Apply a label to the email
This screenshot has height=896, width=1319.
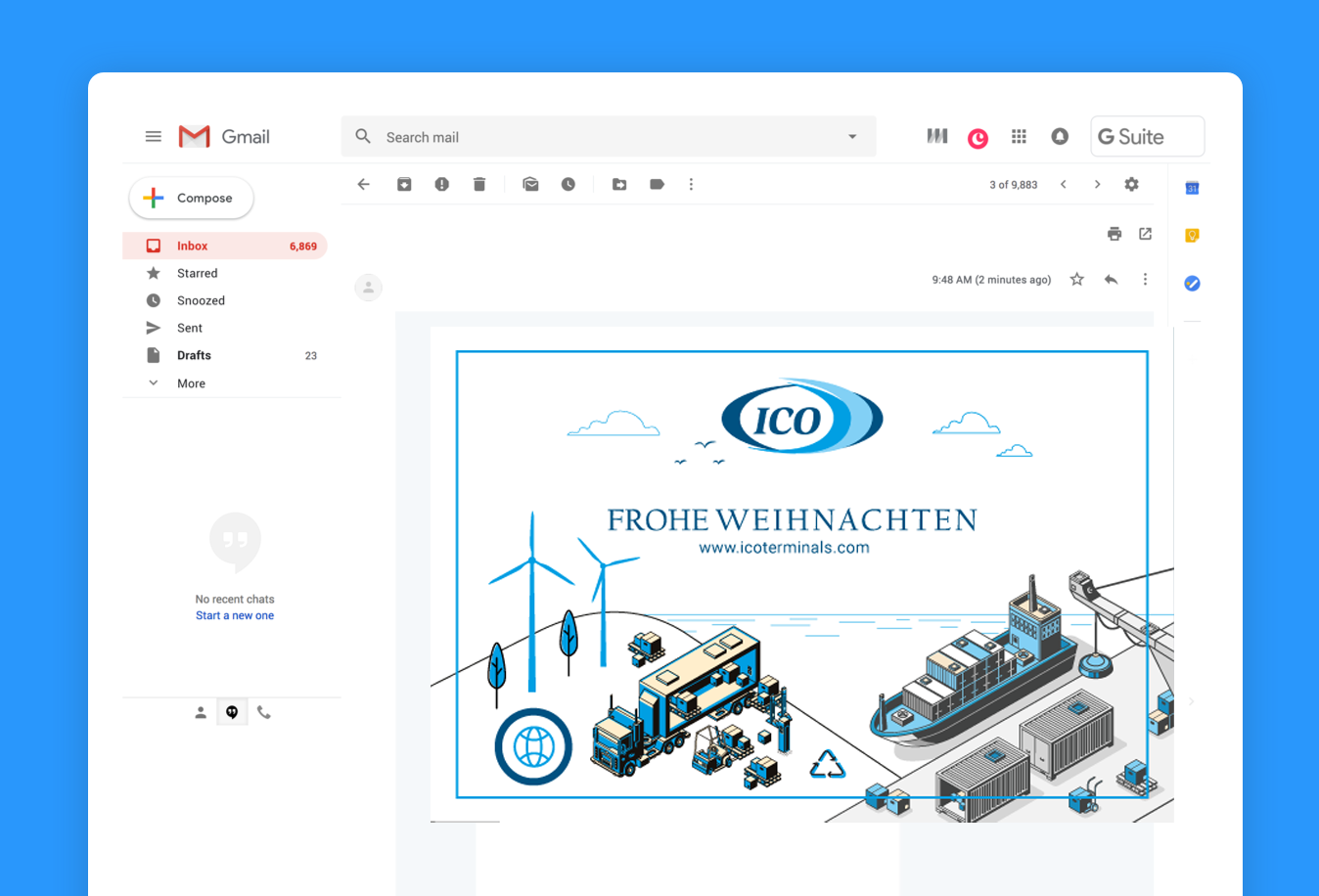(657, 184)
